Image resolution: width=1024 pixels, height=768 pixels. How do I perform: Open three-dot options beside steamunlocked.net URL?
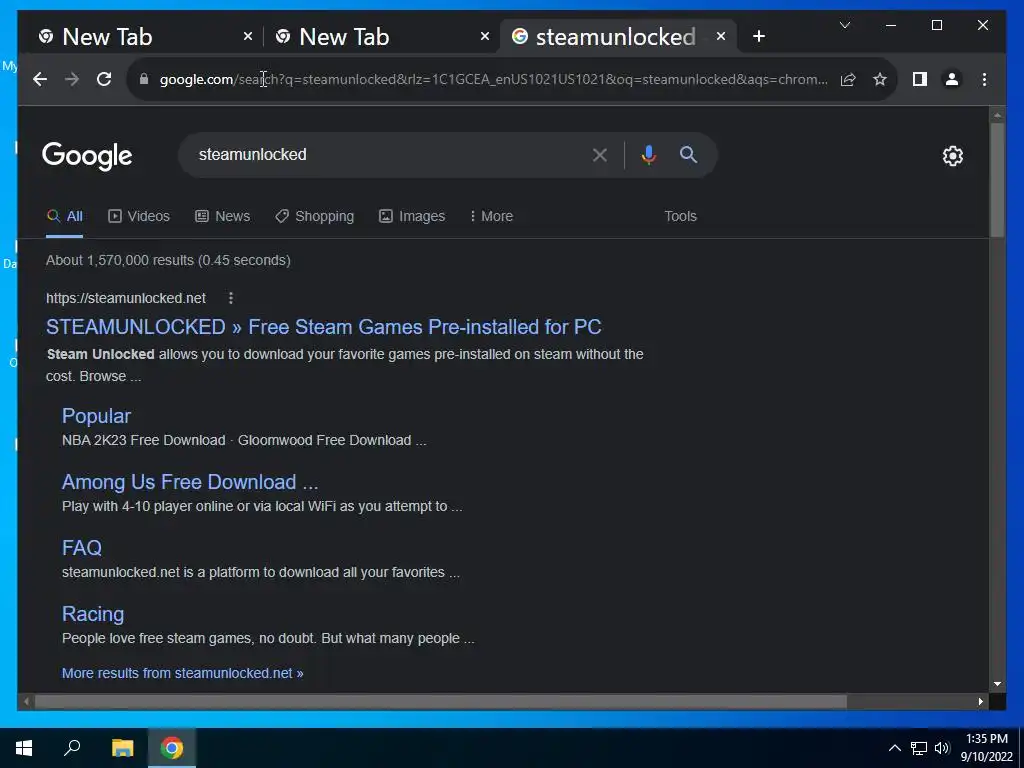(x=231, y=298)
